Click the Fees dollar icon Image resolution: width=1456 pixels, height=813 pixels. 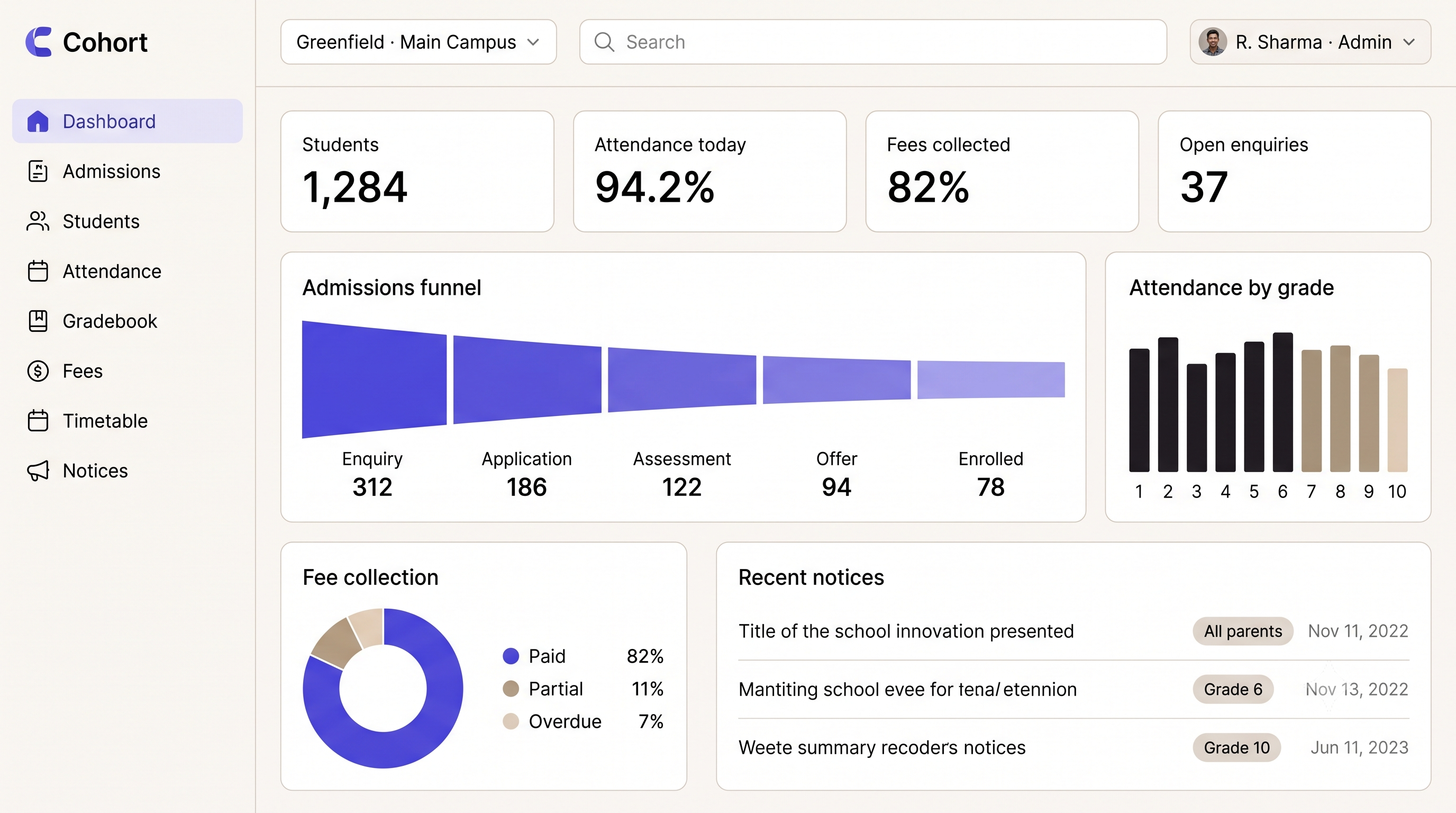click(x=38, y=371)
